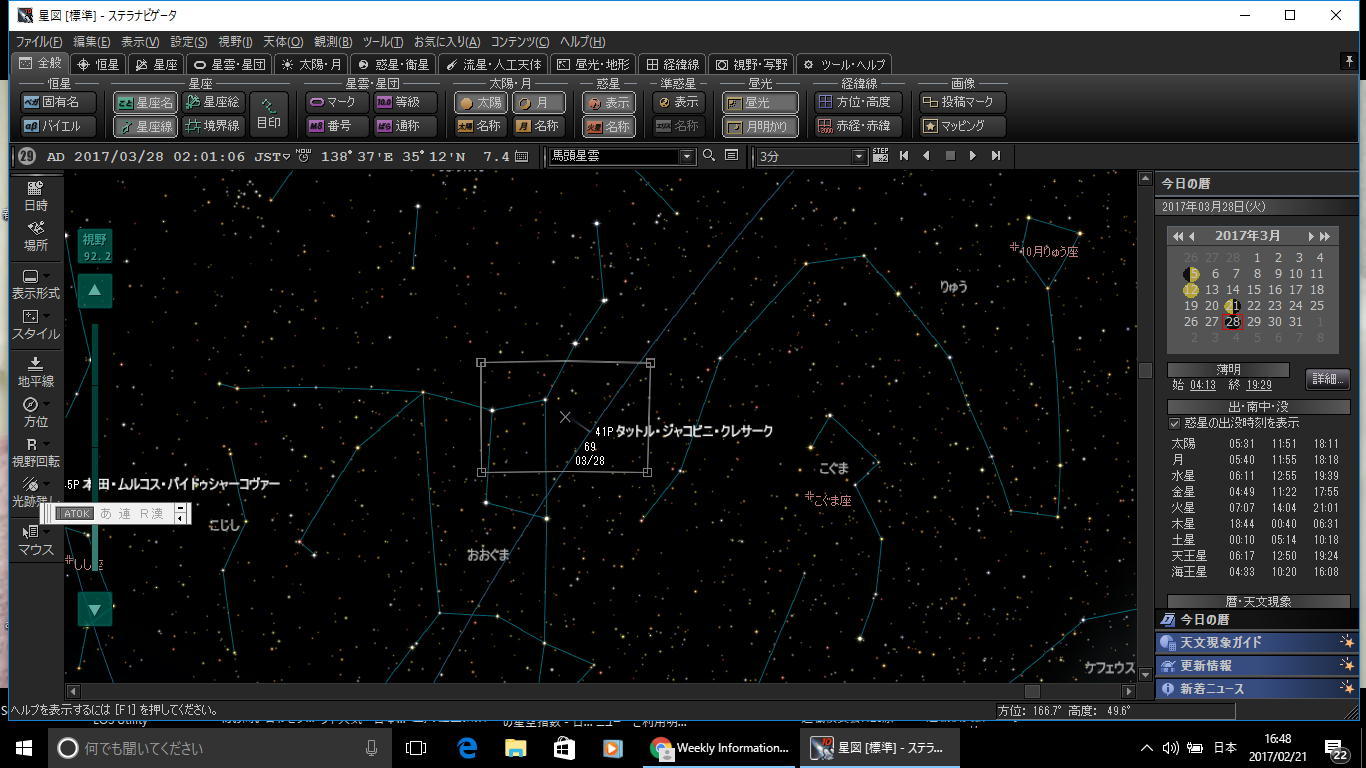Open the 場所 location settings
1366x768 pixels.
[36, 236]
